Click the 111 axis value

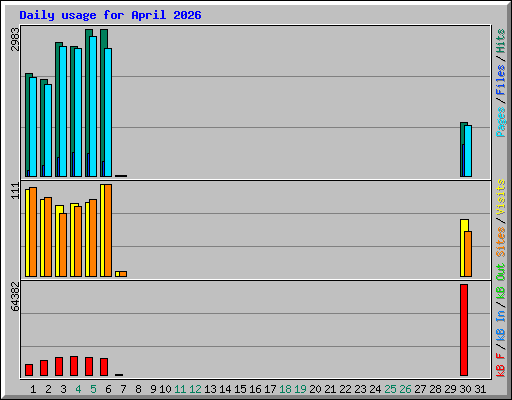tap(15, 191)
